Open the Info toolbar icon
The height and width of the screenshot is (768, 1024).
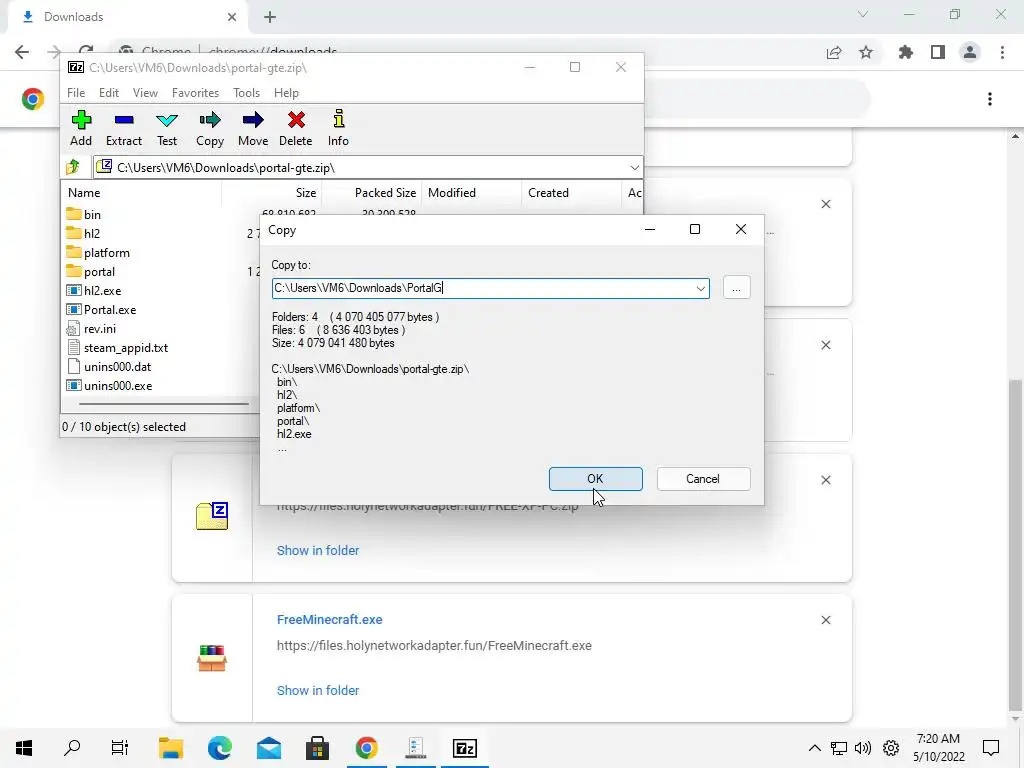tap(338, 129)
